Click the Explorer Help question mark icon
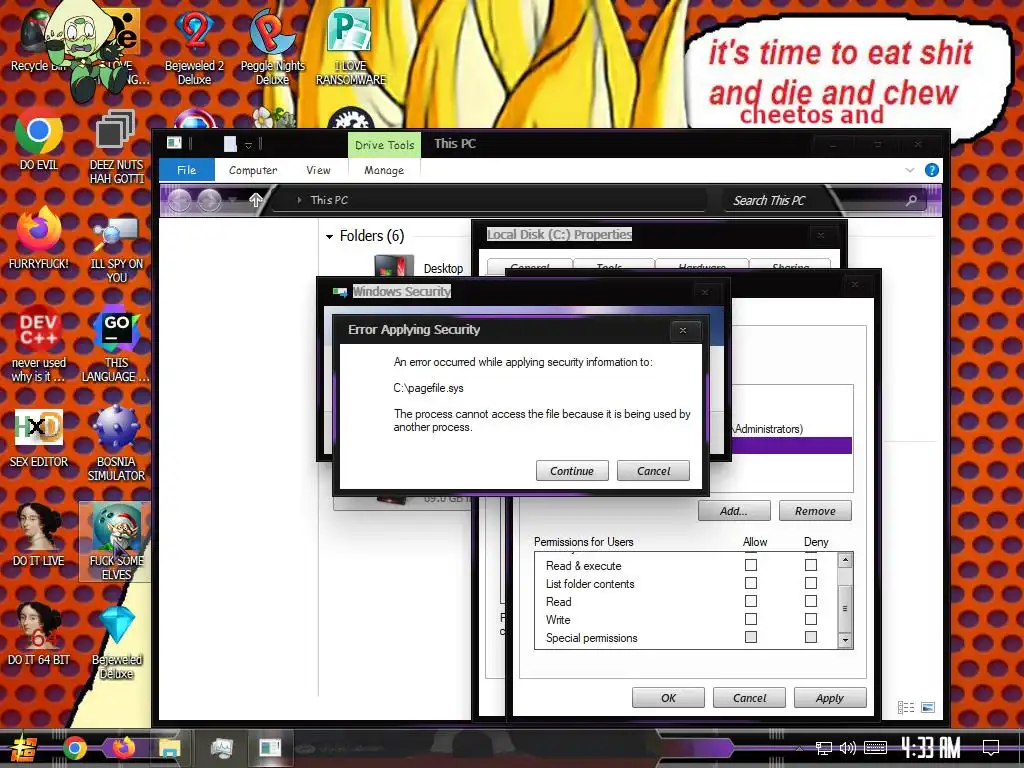1024x768 pixels. click(932, 170)
